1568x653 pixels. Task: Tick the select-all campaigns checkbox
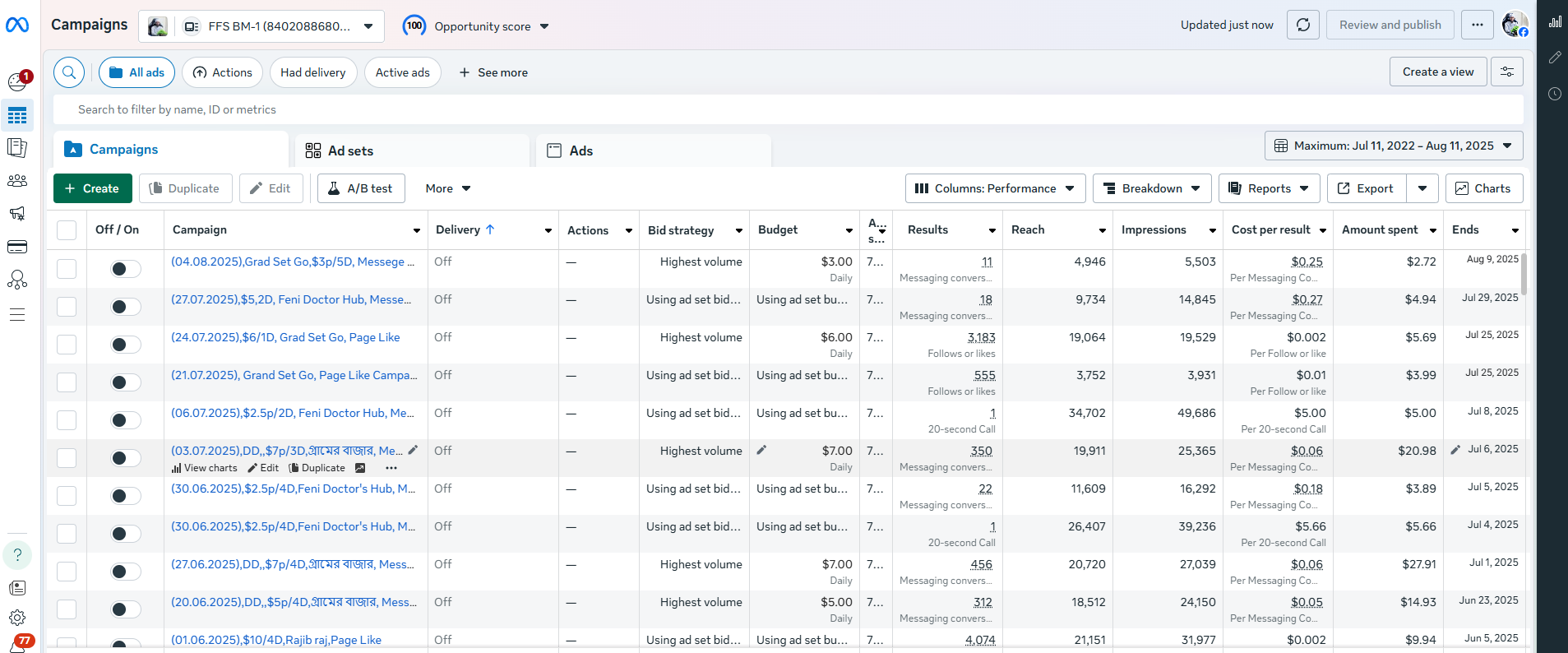coord(67,230)
